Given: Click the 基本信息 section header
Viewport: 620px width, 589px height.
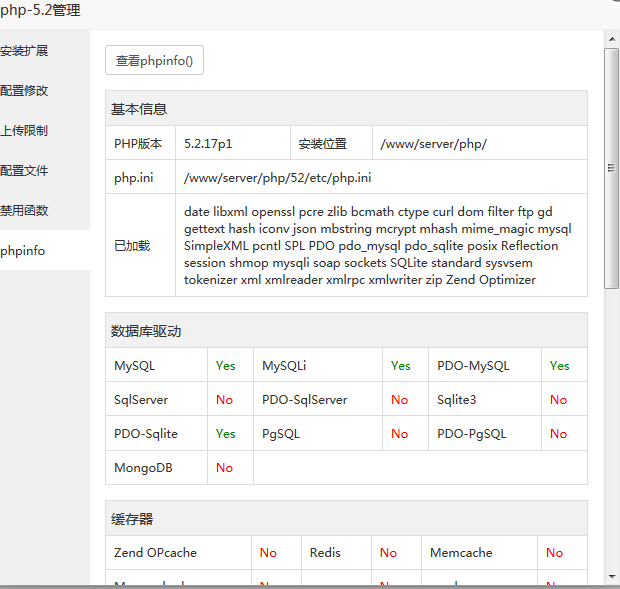Looking at the screenshot, I should (x=346, y=109).
